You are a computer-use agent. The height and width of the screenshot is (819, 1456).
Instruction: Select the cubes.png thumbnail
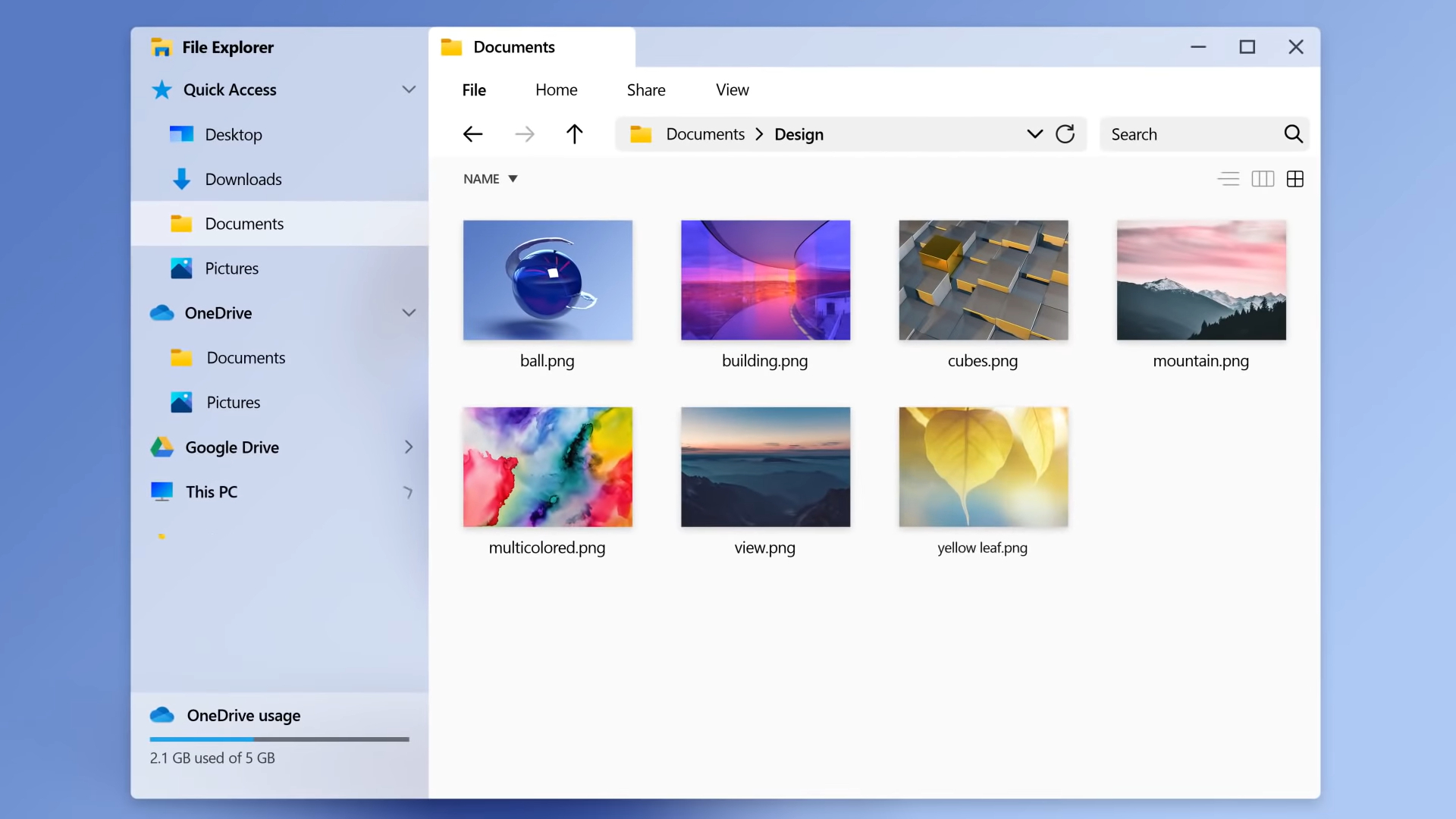tap(983, 280)
